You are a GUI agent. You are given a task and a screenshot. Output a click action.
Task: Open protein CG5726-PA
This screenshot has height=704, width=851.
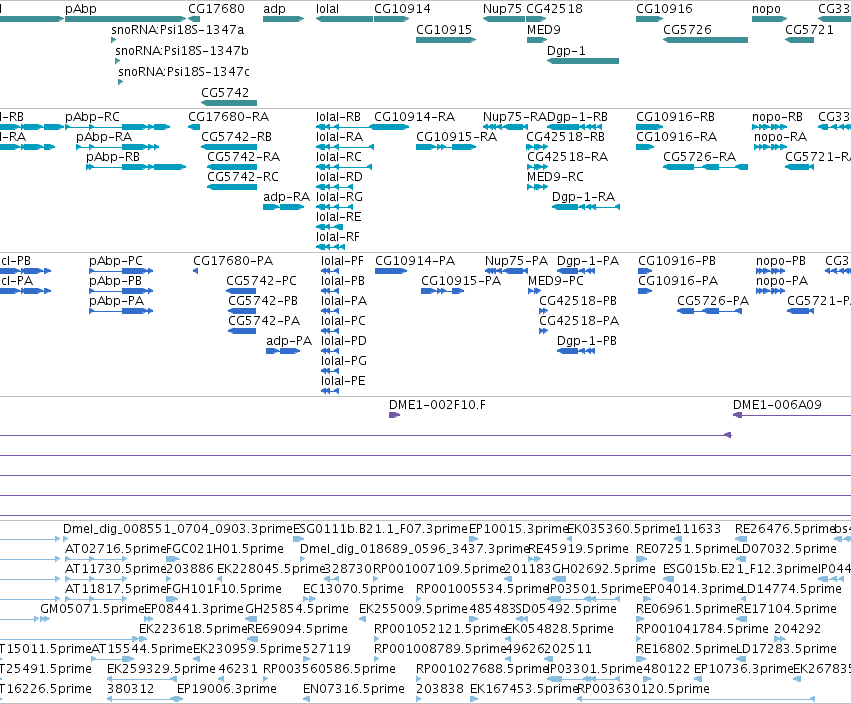pos(713,301)
